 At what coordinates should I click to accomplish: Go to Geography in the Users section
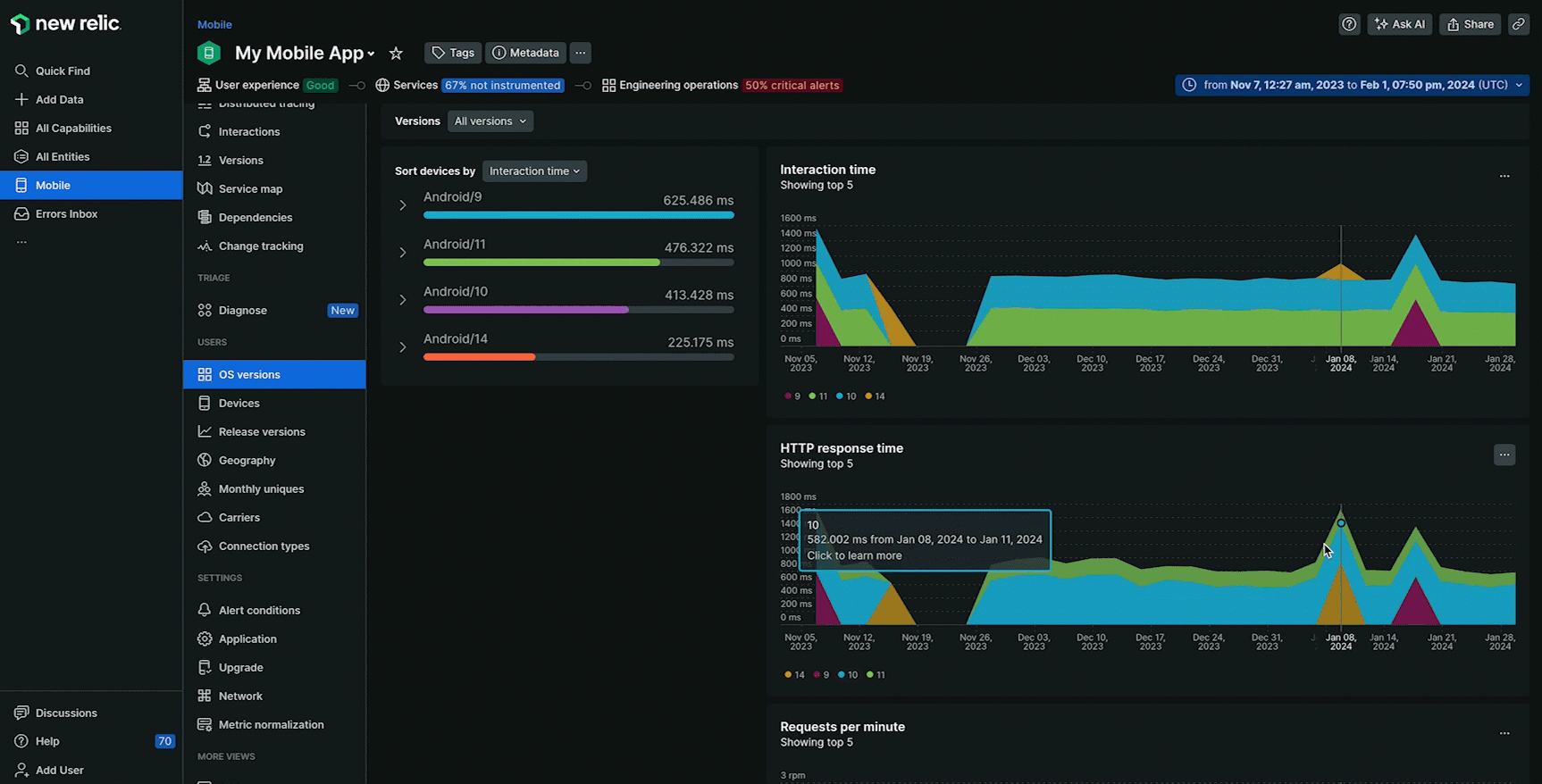tap(247, 461)
